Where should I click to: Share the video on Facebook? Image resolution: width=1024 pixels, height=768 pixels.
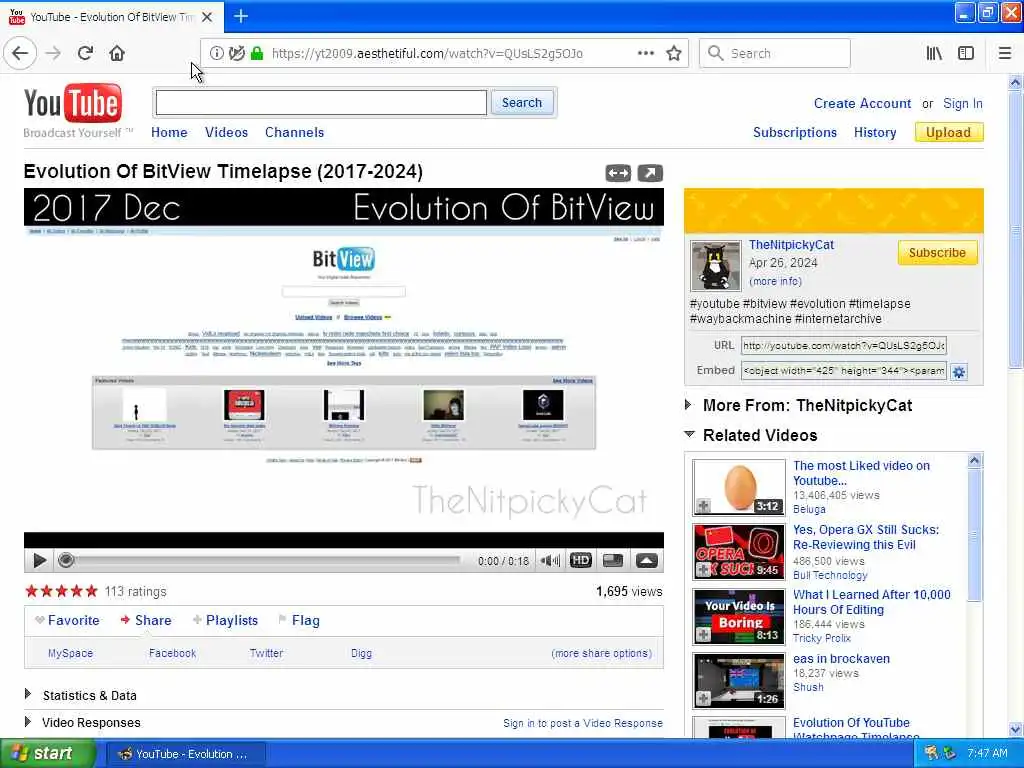(172, 653)
